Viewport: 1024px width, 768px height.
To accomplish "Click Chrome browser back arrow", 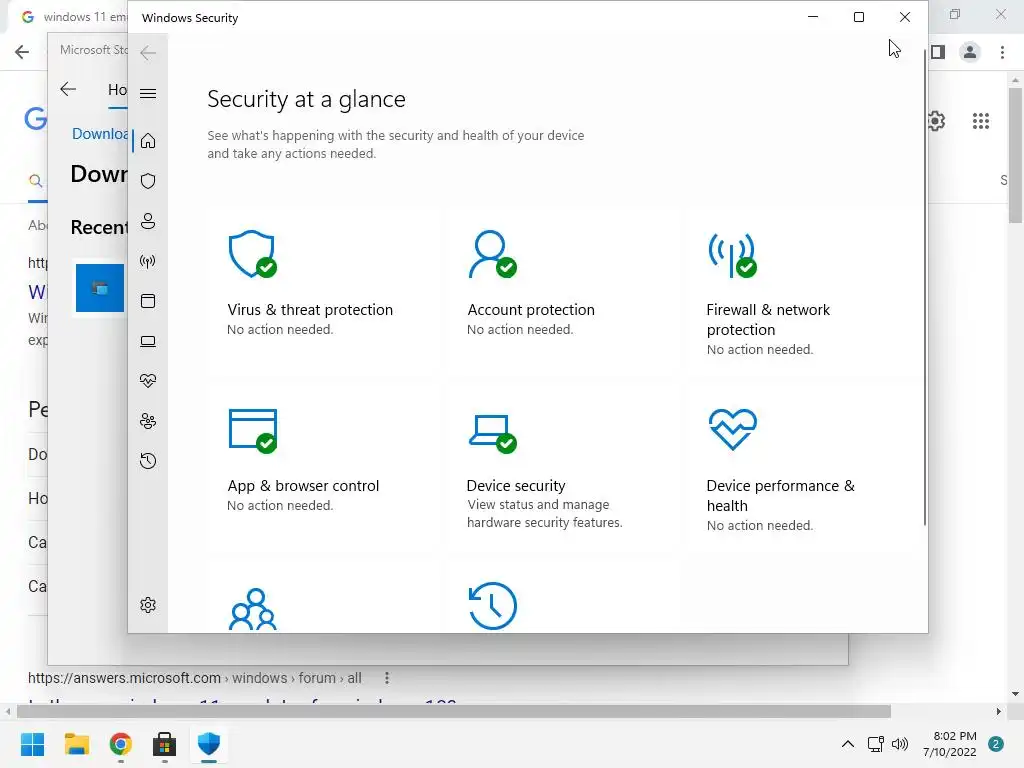I will (22, 52).
